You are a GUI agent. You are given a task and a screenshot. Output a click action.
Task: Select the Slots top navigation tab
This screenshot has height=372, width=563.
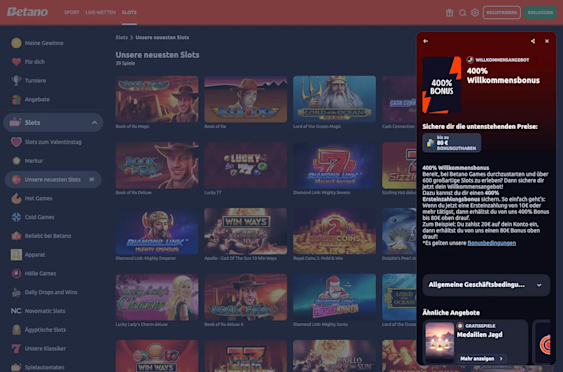tap(129, 13)
